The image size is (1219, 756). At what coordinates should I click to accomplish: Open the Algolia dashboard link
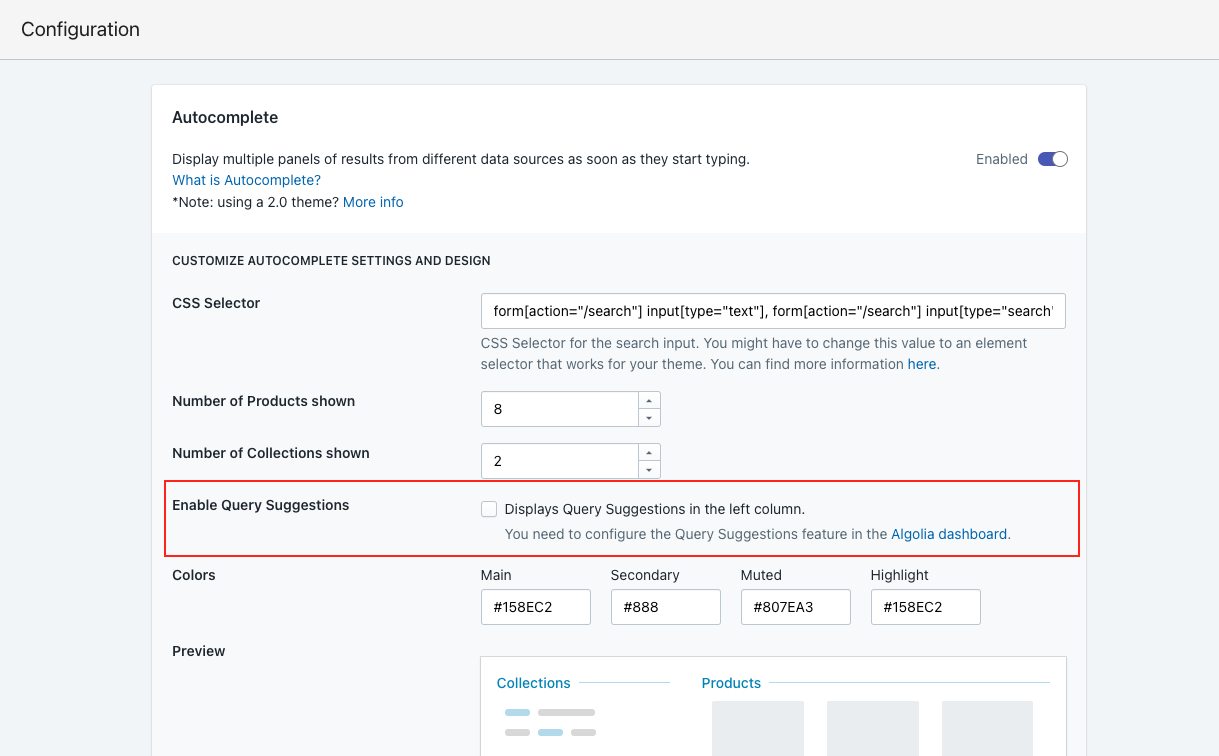(x=949, y=534)
